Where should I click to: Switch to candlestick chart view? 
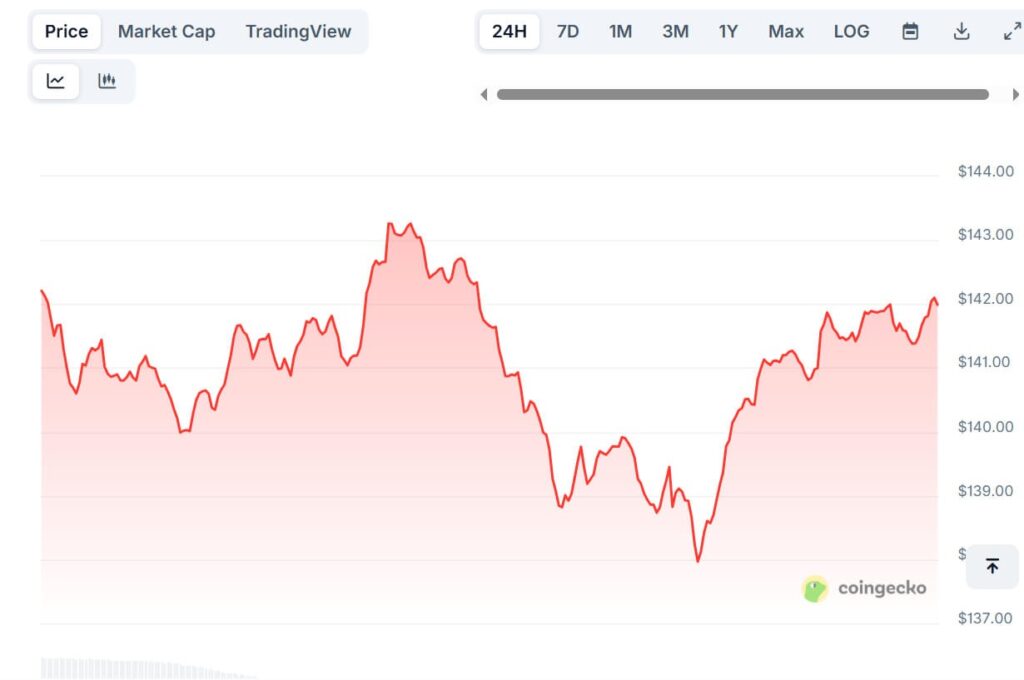pyautogui.click(x=107, y=81)
